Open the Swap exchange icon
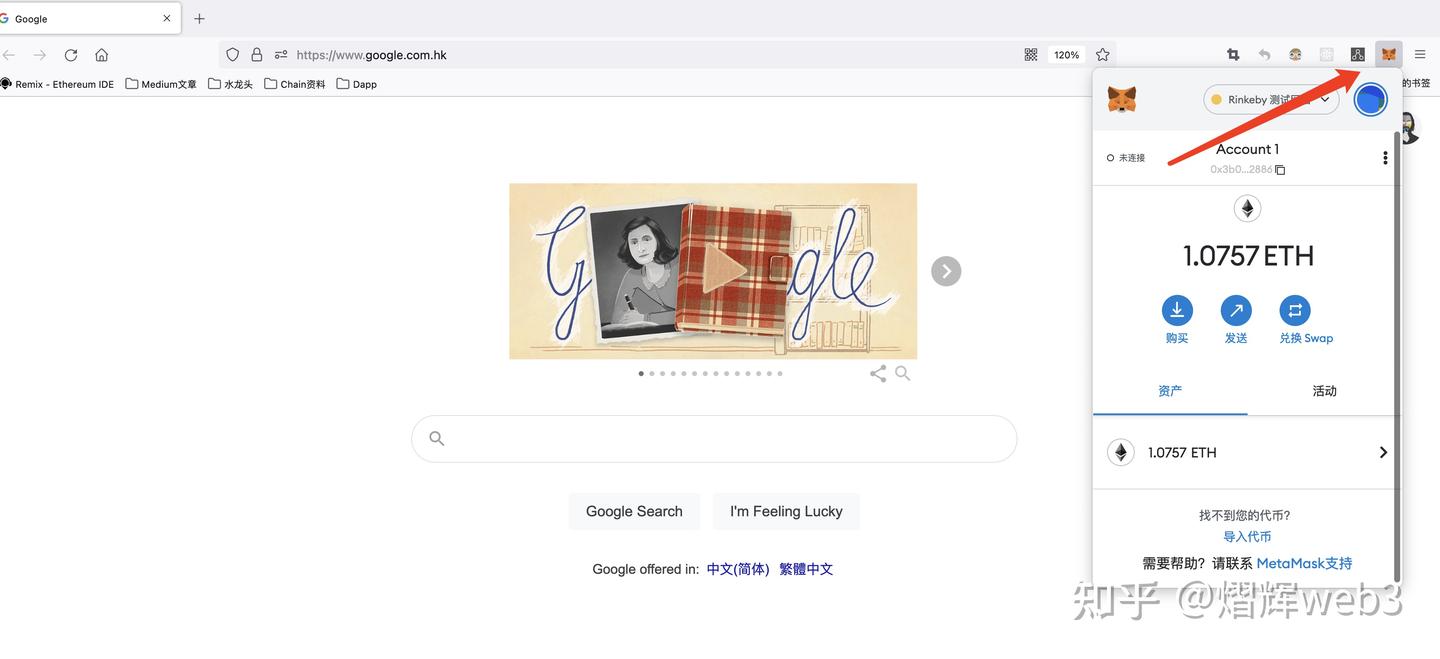The height and width of the screenshot is (659, 1440). click(1295, 310)
